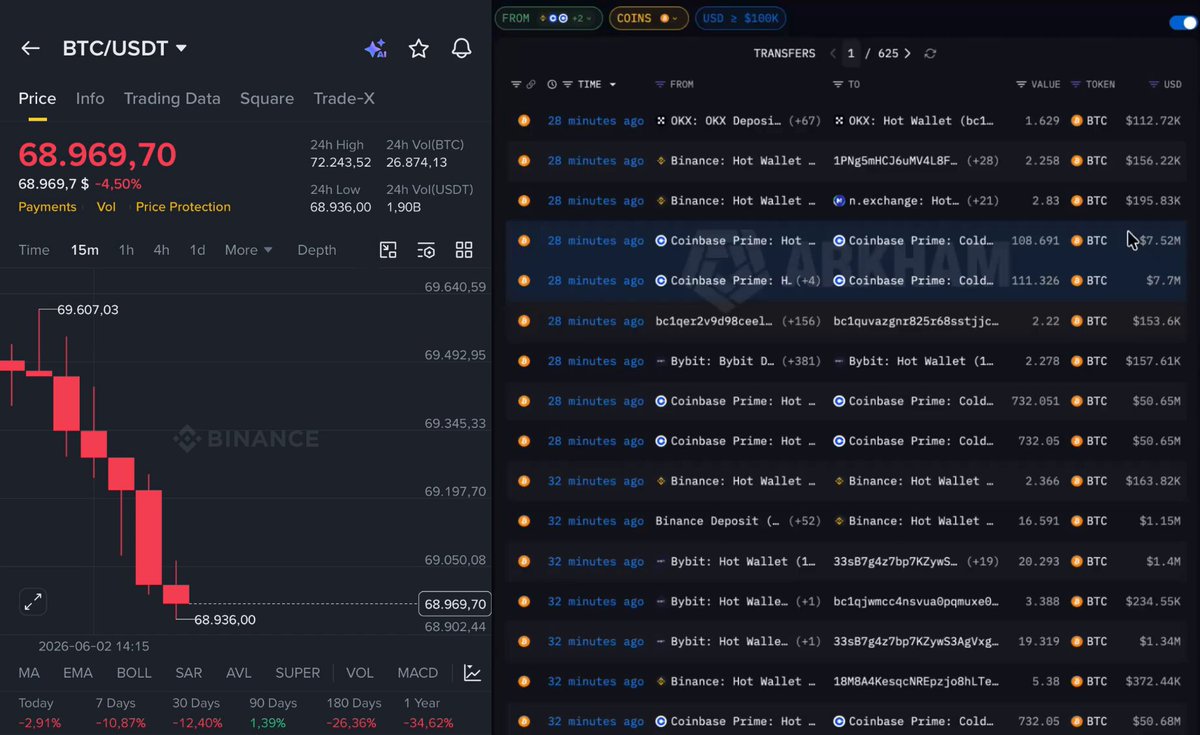Add BTC/USDT to favorites with star icon

click(x=419, y=48)
